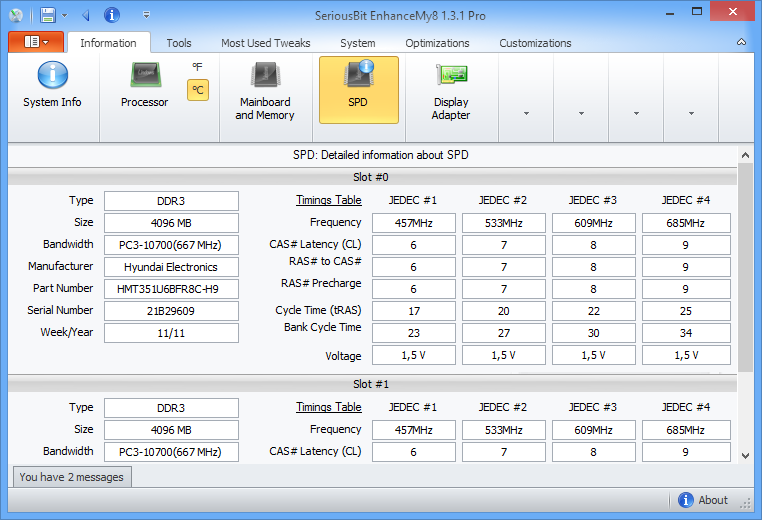Screen dimensions: 762x520
Task: Open the customize quick access toolbar dropdown
Action: [146, 15]
